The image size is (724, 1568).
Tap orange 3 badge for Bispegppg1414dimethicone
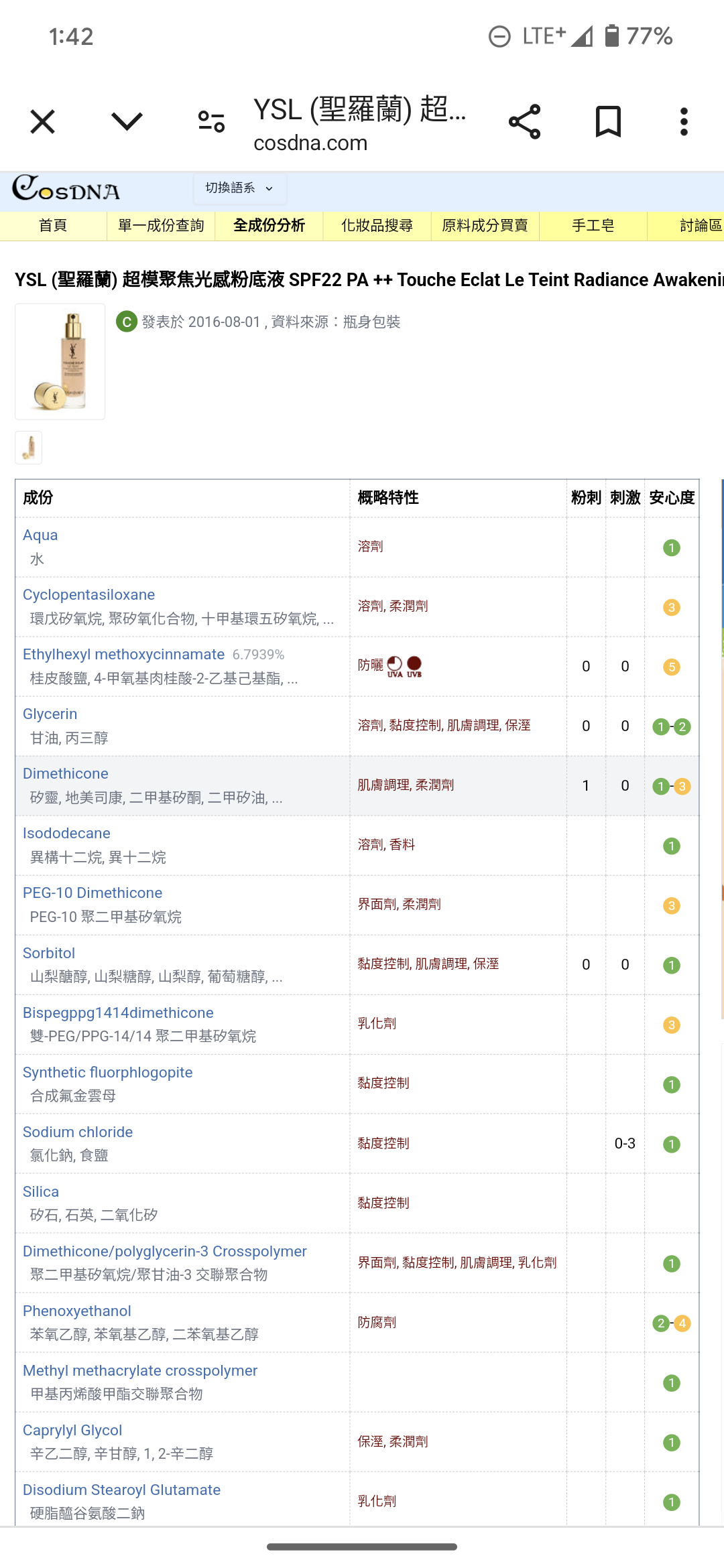coord(672,1025)
